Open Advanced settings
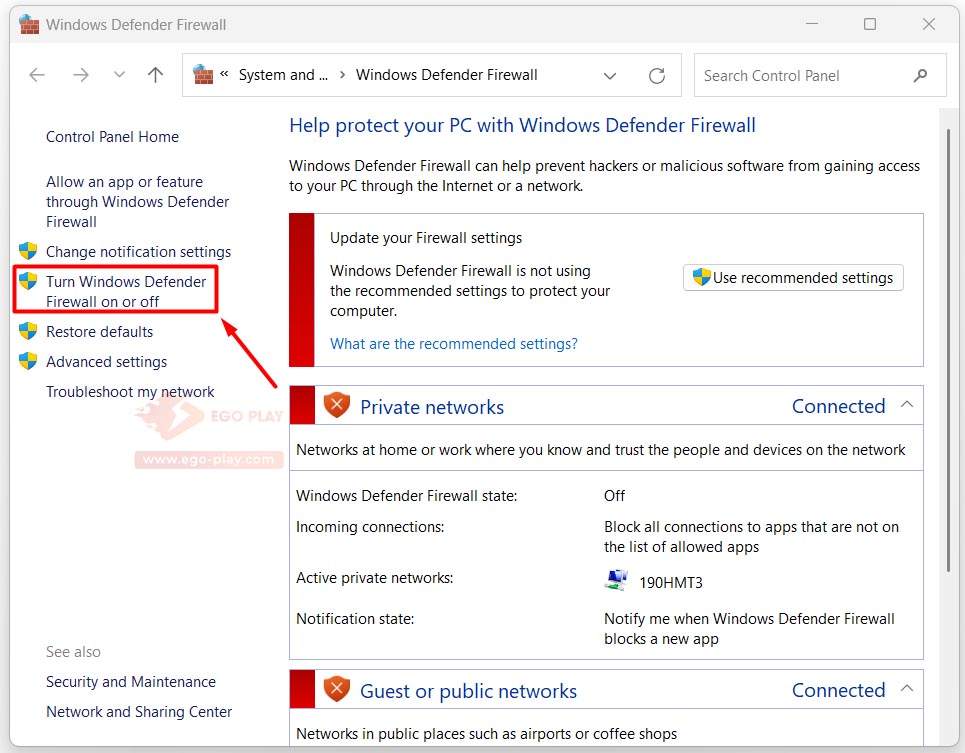 click(106, 362)
